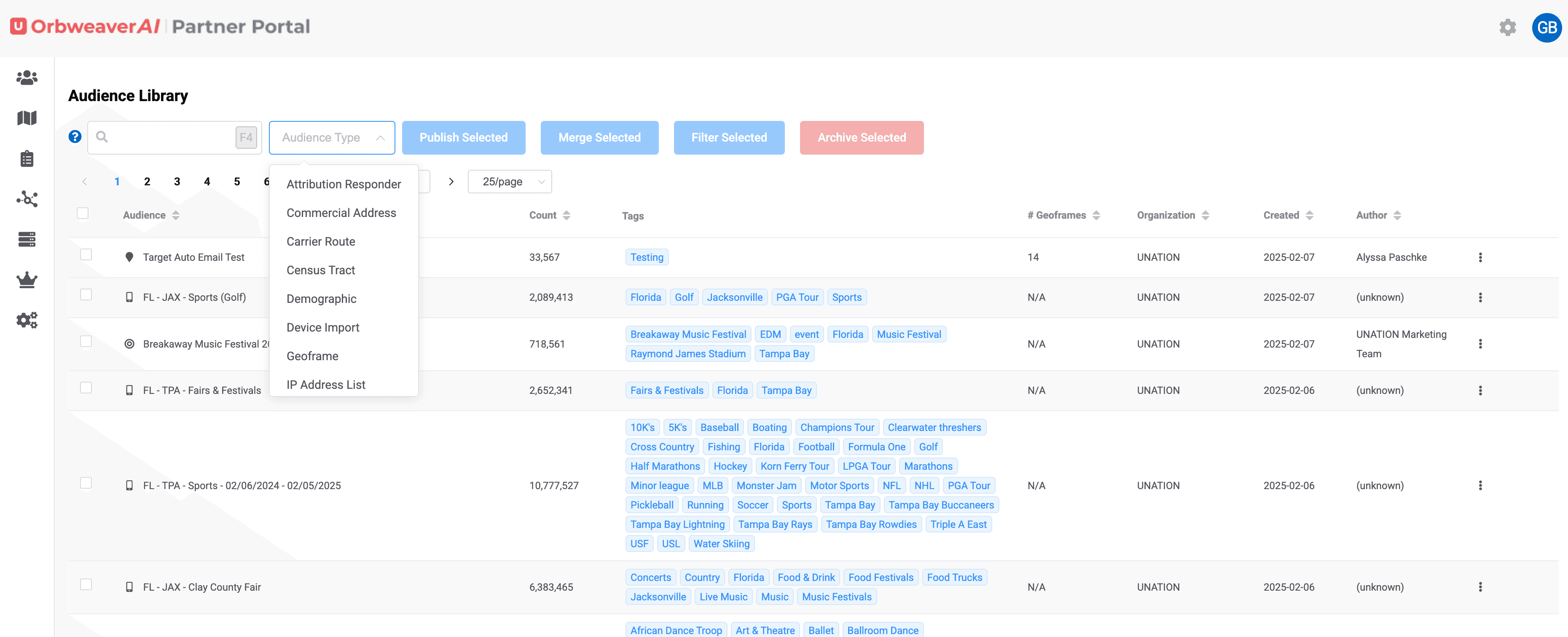Click the map icon in sidebar
This screenshot has height=637, width=1568.
pos(27,118)
